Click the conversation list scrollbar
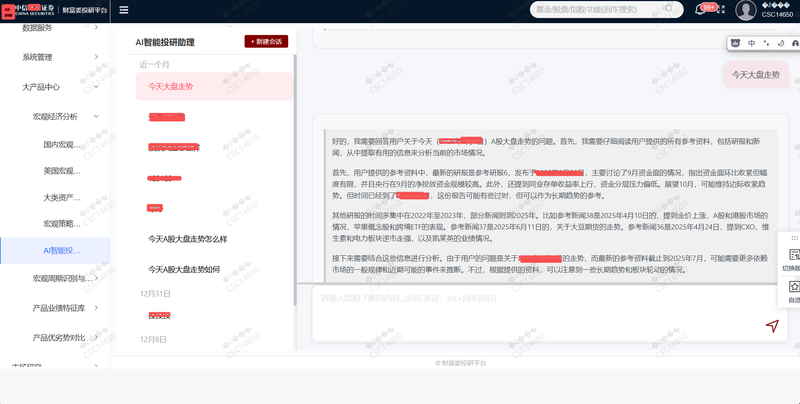 (x=295, y=180)
